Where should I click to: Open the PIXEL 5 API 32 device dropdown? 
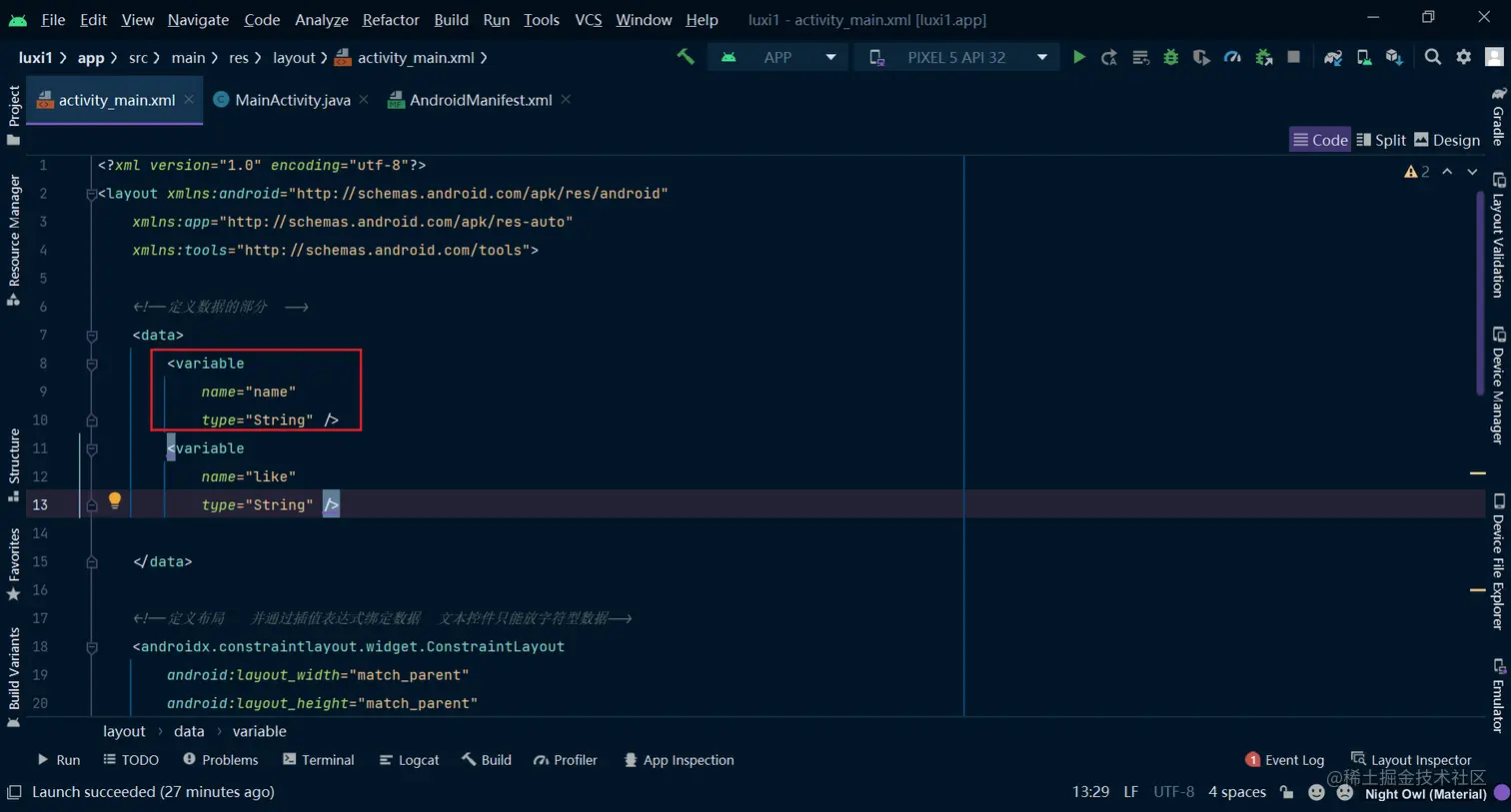(956, 57)
